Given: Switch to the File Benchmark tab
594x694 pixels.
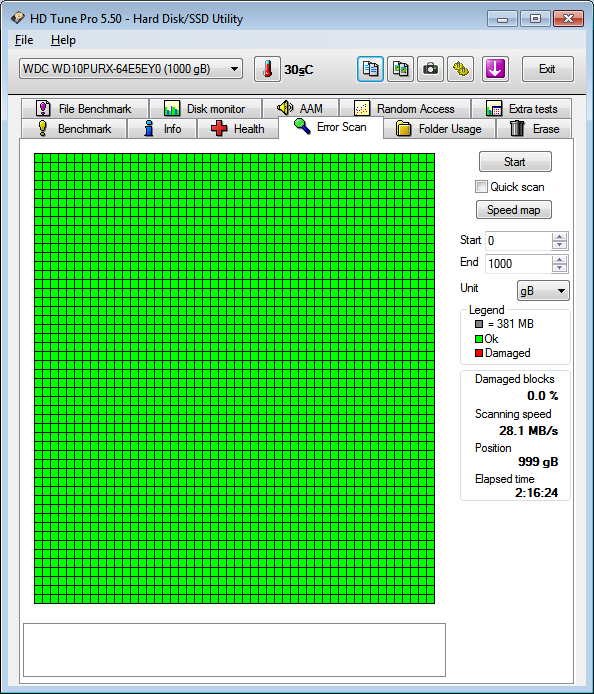Looking at the screenshot, I should pos(84,108).
